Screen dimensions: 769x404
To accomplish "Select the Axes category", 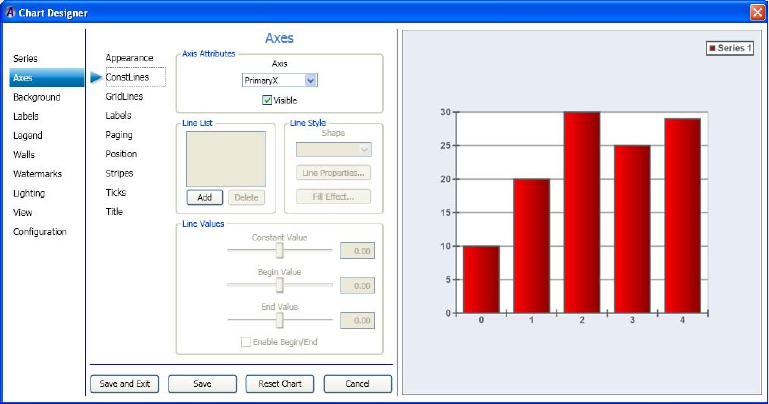I will pyautogui.click(x=47, y=77).
